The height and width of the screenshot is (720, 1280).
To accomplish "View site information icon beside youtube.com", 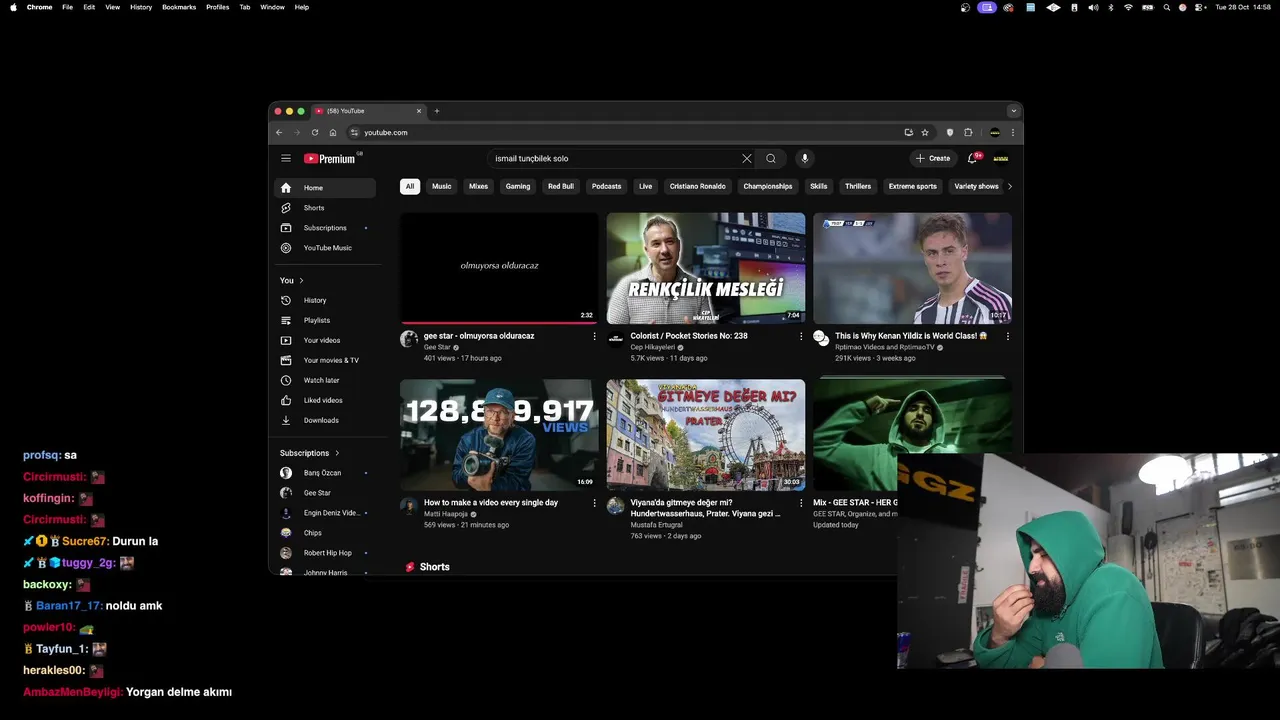I will [x=354, y=132].
